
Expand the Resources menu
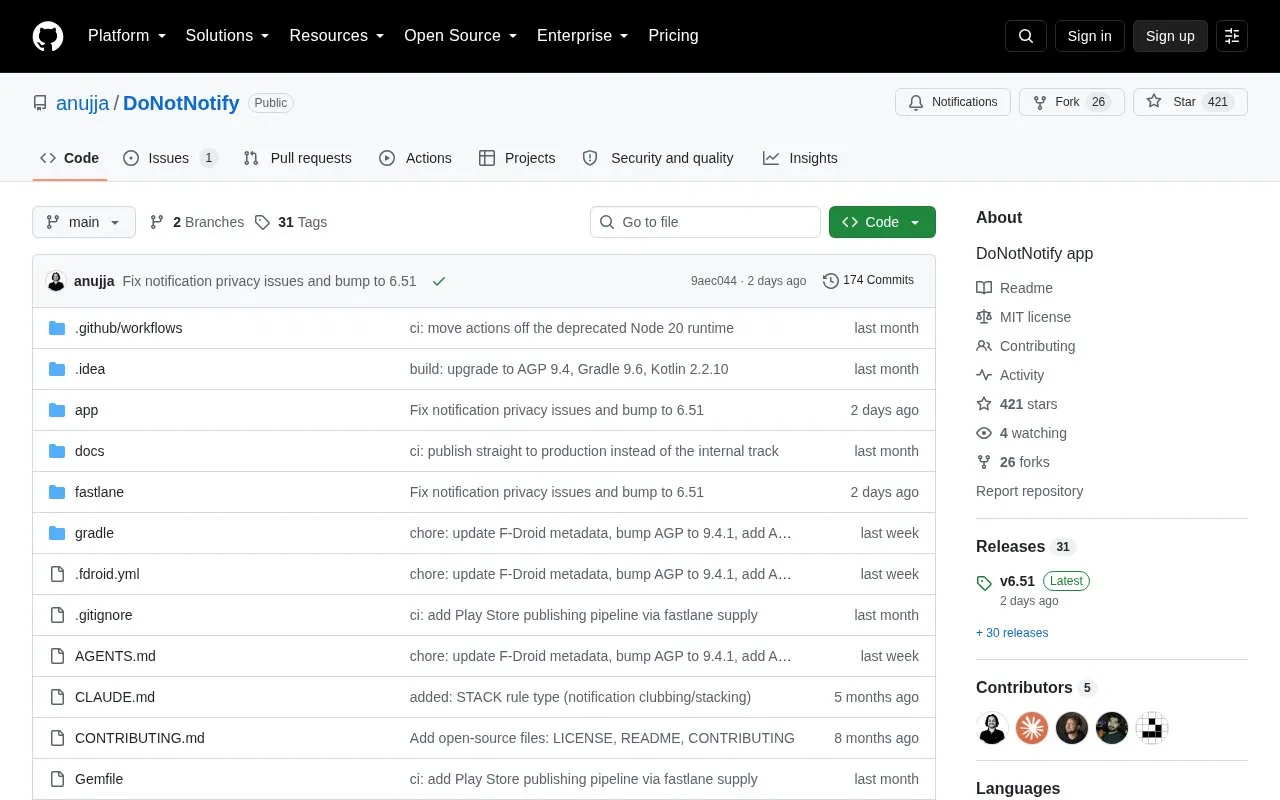337,36
